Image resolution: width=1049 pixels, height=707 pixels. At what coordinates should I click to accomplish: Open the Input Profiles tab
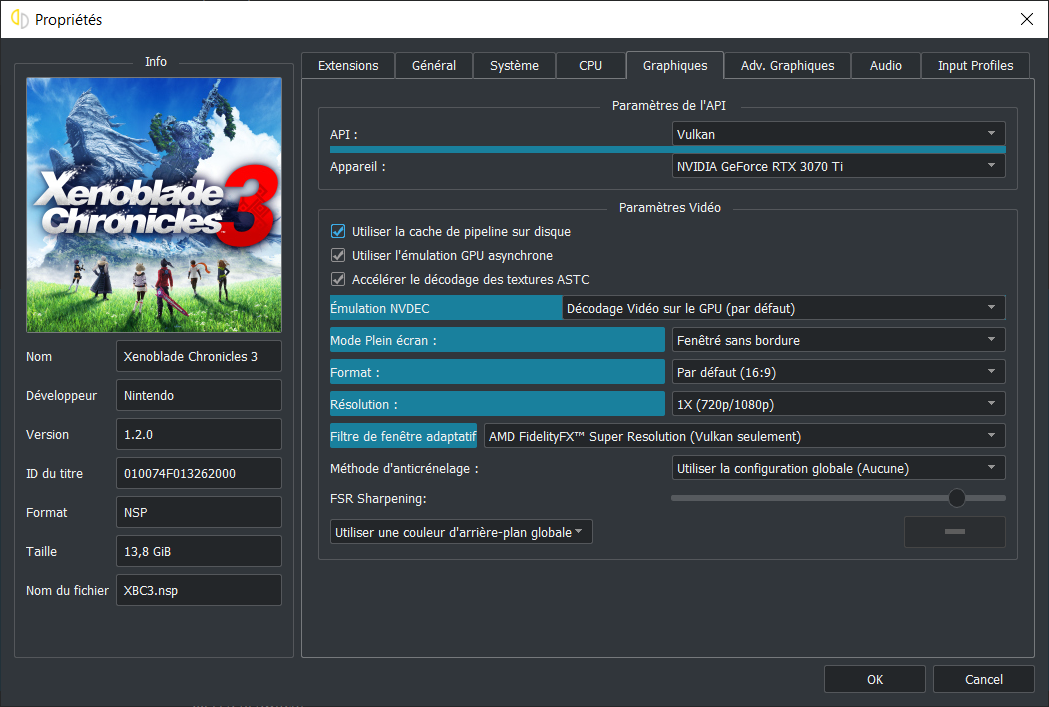975,66
